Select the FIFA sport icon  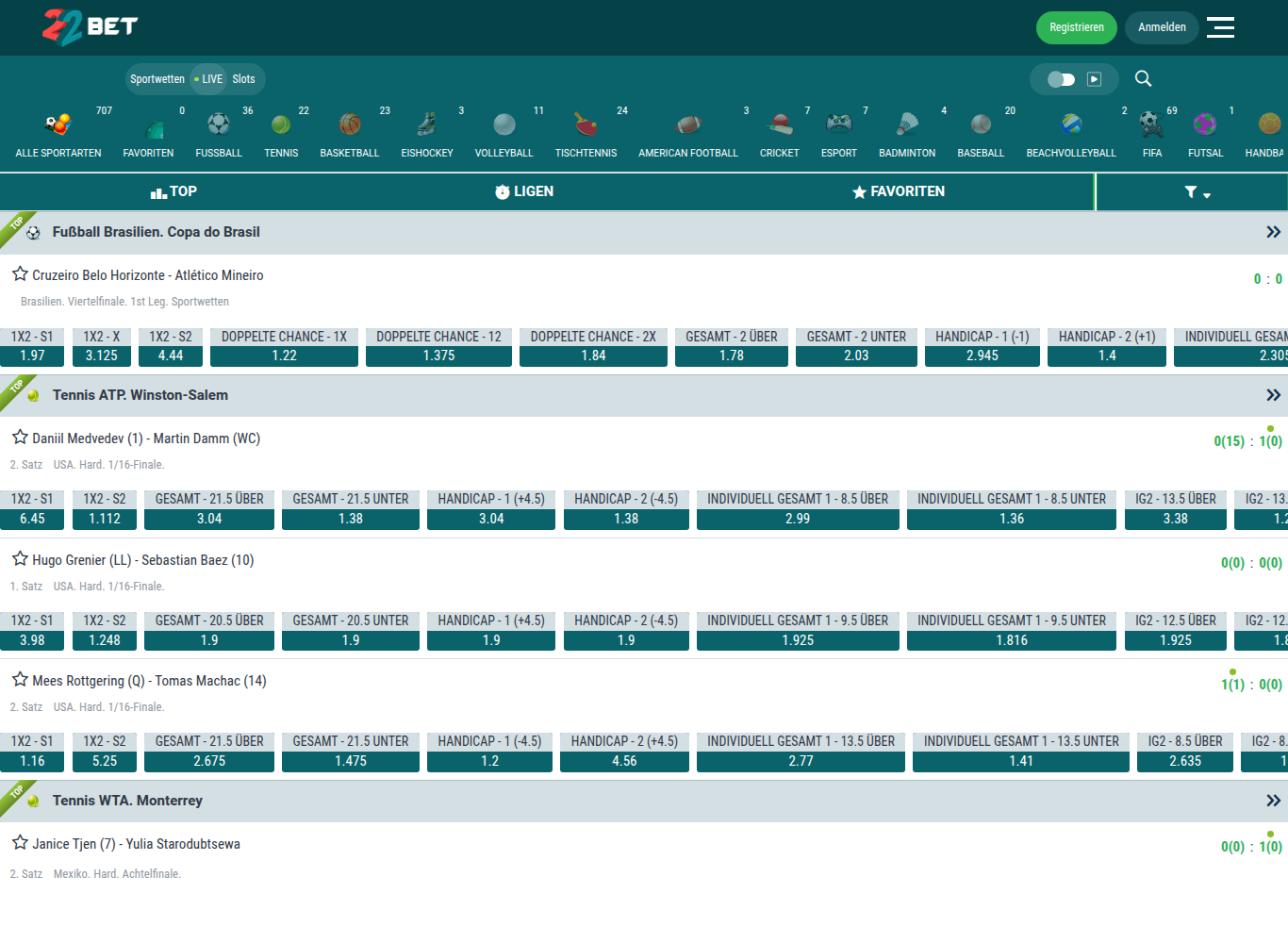click(x=1151, y=124)
